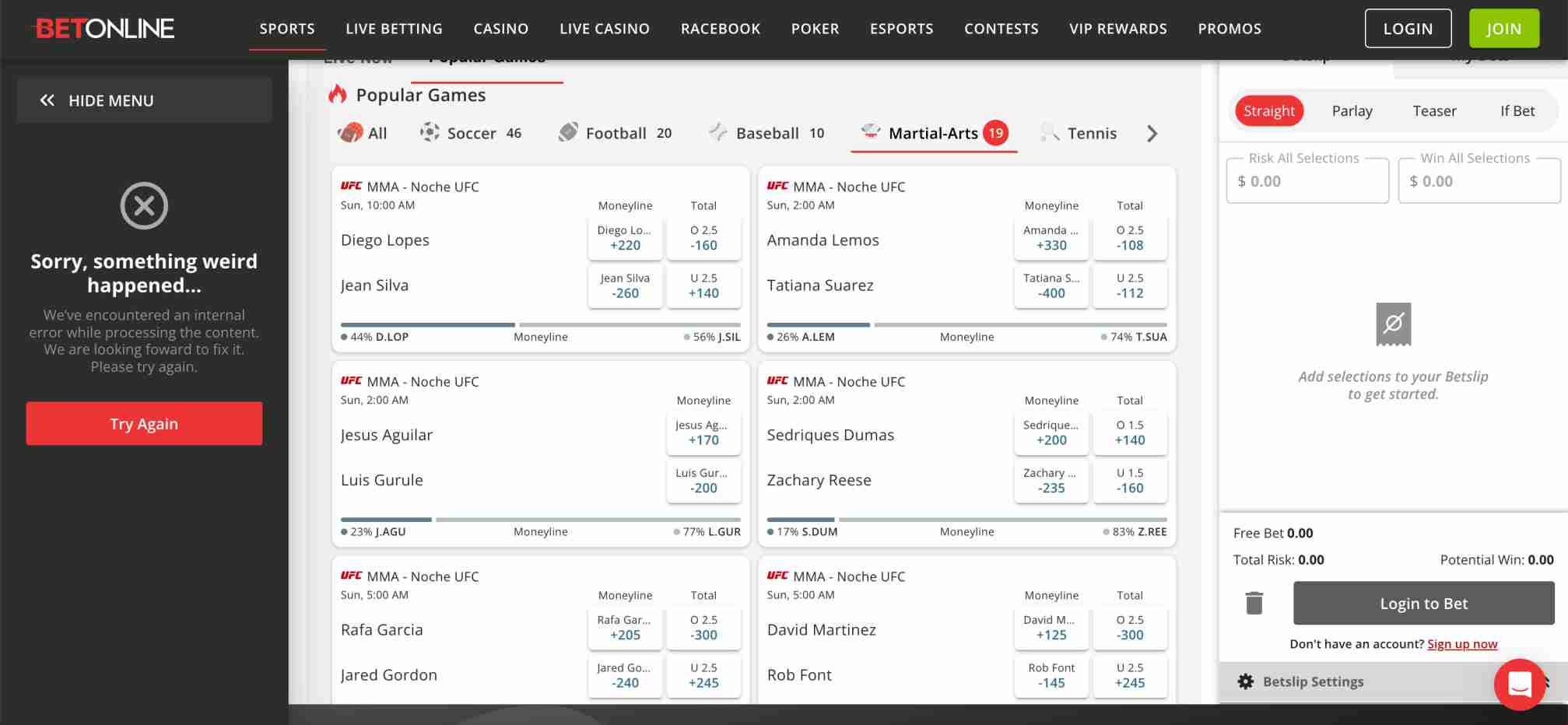Screen dimensions: 1568x725
Task: Click the Baseball bat icon
Action: 718,132
